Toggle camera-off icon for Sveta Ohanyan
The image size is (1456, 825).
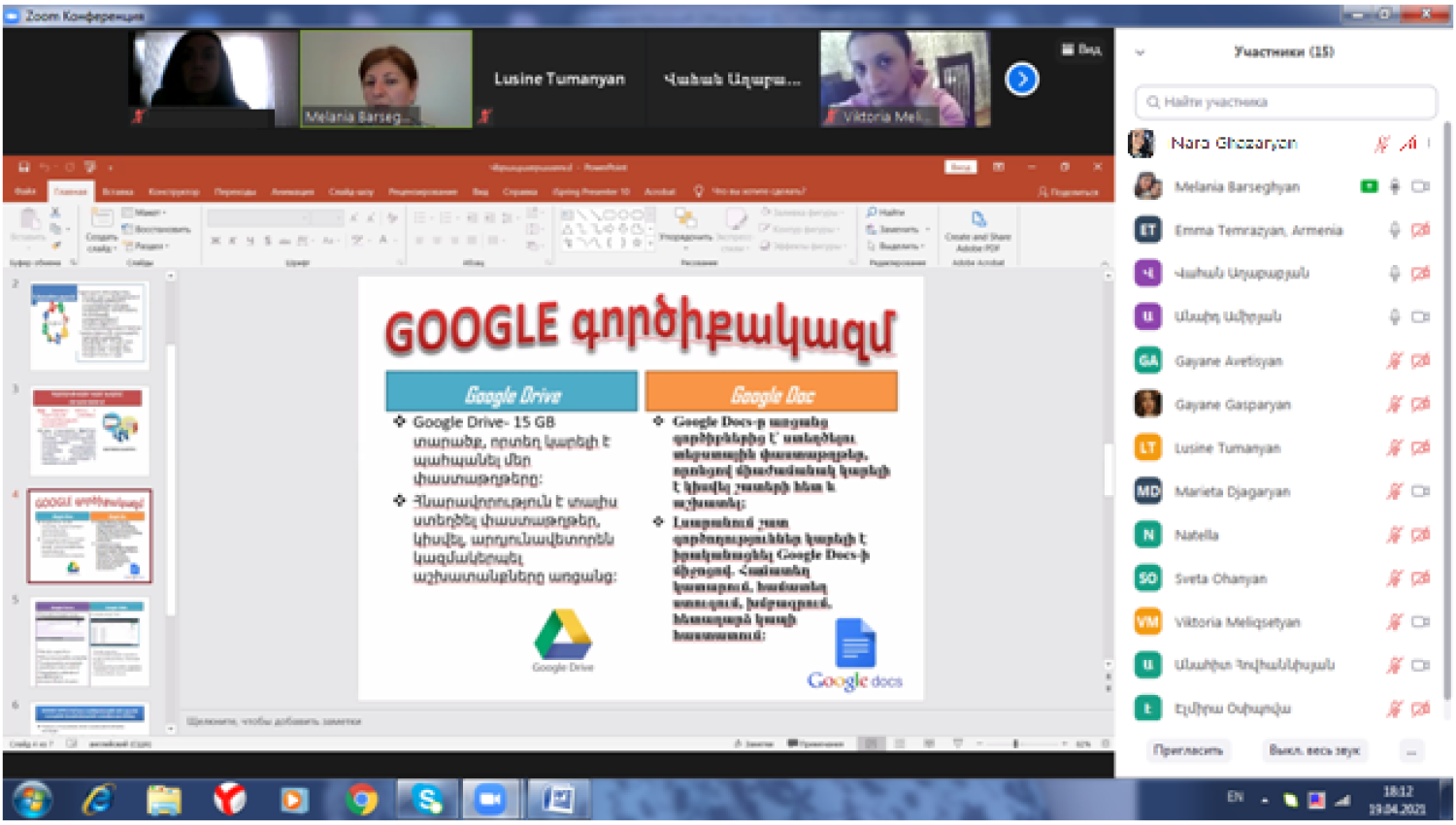click(x=1421, y=578)
